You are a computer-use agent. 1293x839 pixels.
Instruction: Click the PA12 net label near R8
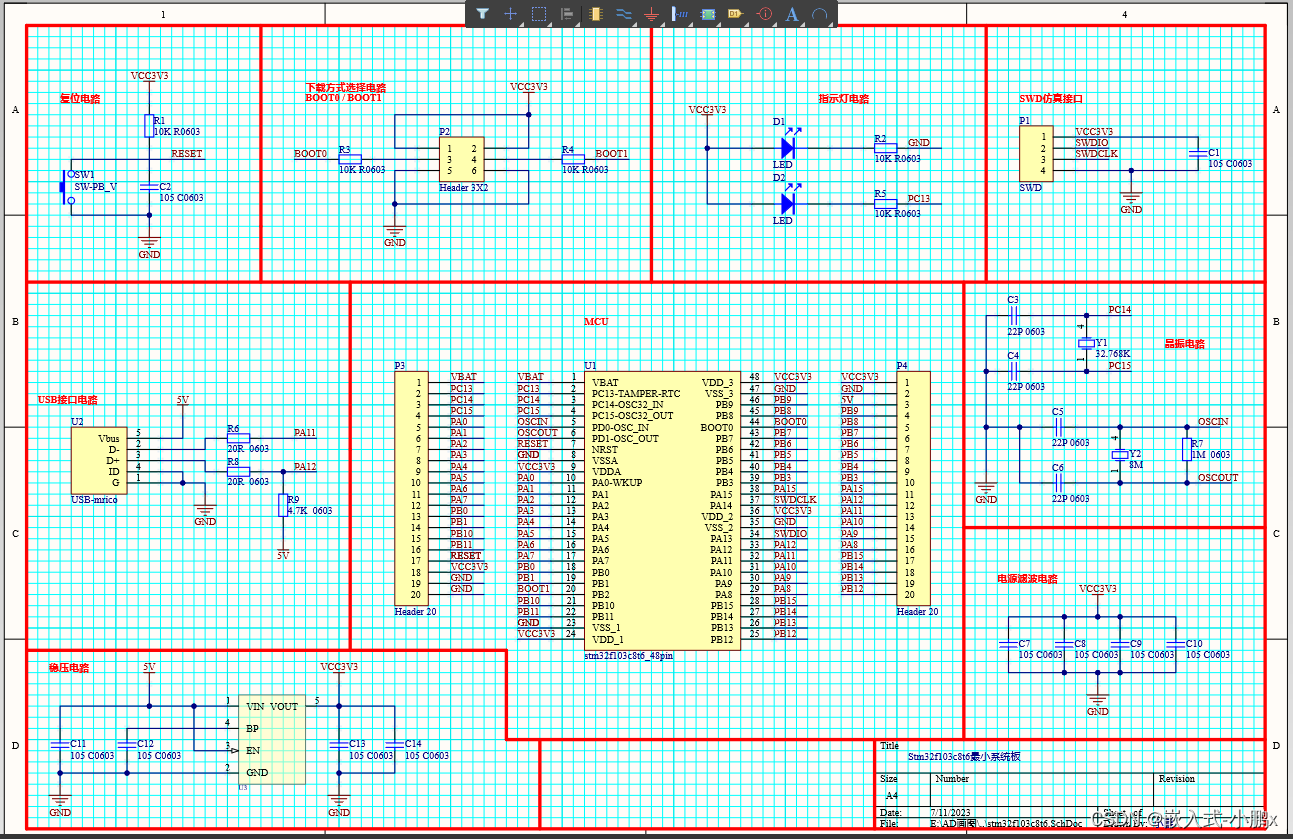[x=305, y=467]
